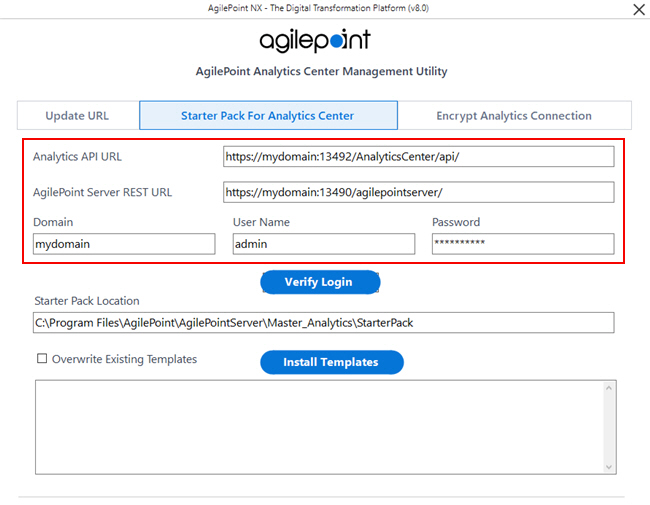
Task: Click the AgilePoint Server REST URL label
Action: click(x=102, y=192)
